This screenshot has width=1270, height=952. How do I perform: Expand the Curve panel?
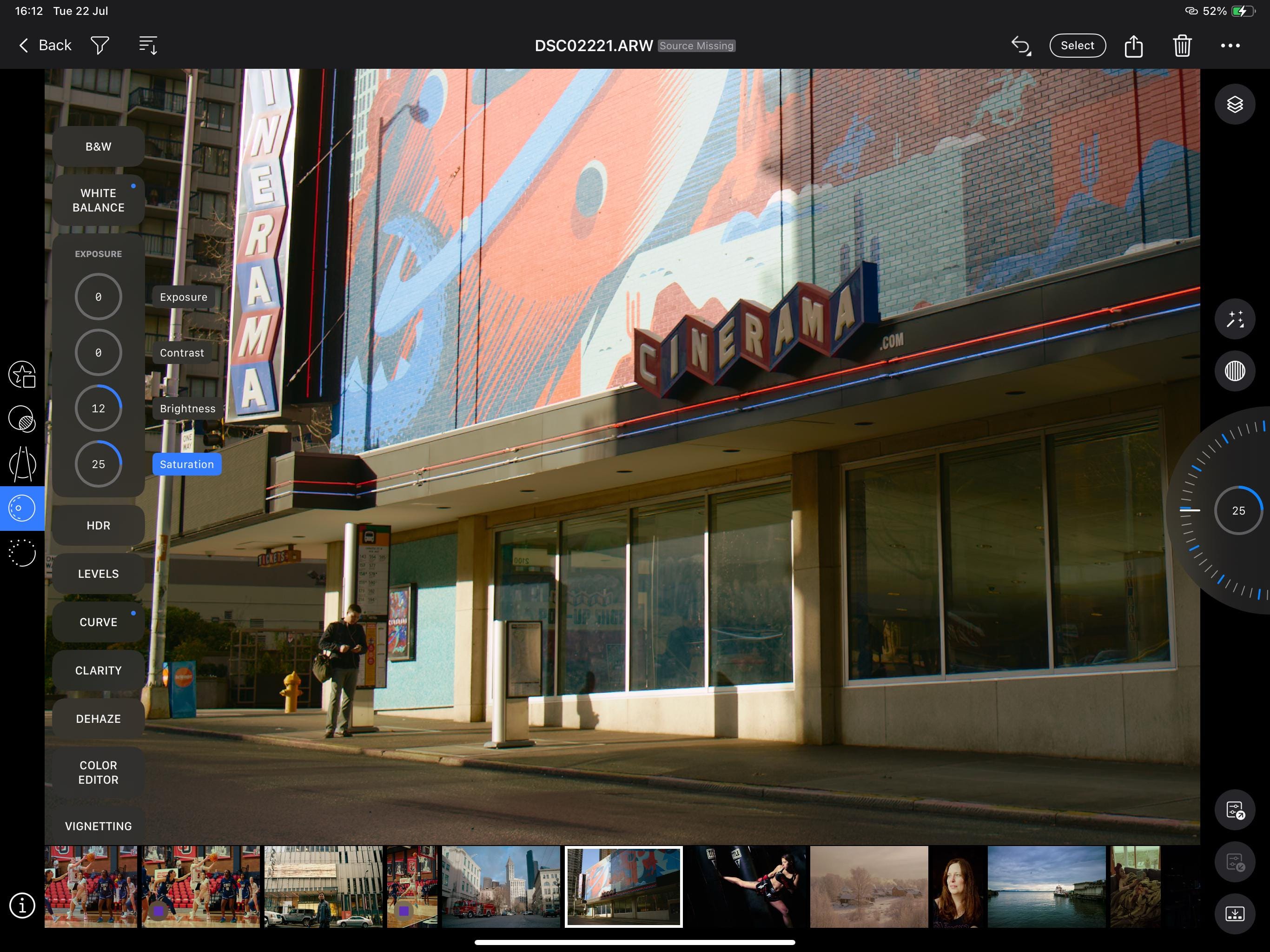click(98, 622)
